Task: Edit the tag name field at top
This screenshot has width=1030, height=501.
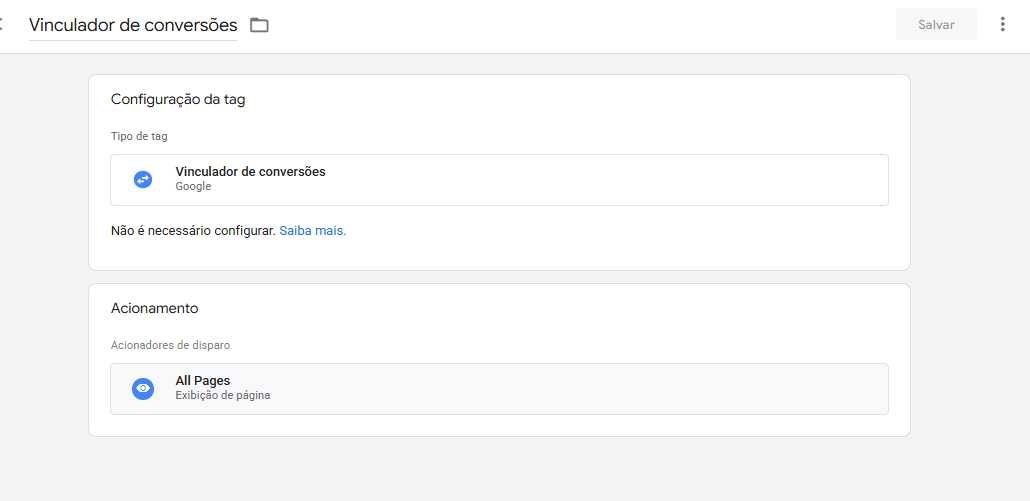Action: (x=133, y=25)
